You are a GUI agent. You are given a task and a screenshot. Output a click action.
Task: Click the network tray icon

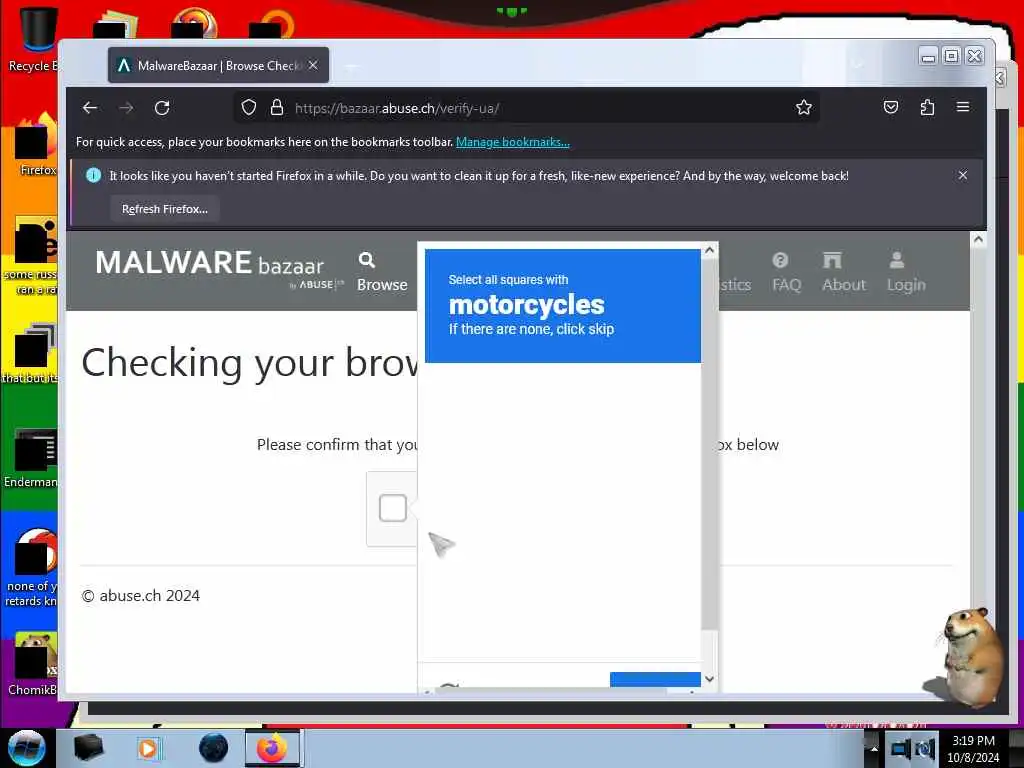point(901,748)
